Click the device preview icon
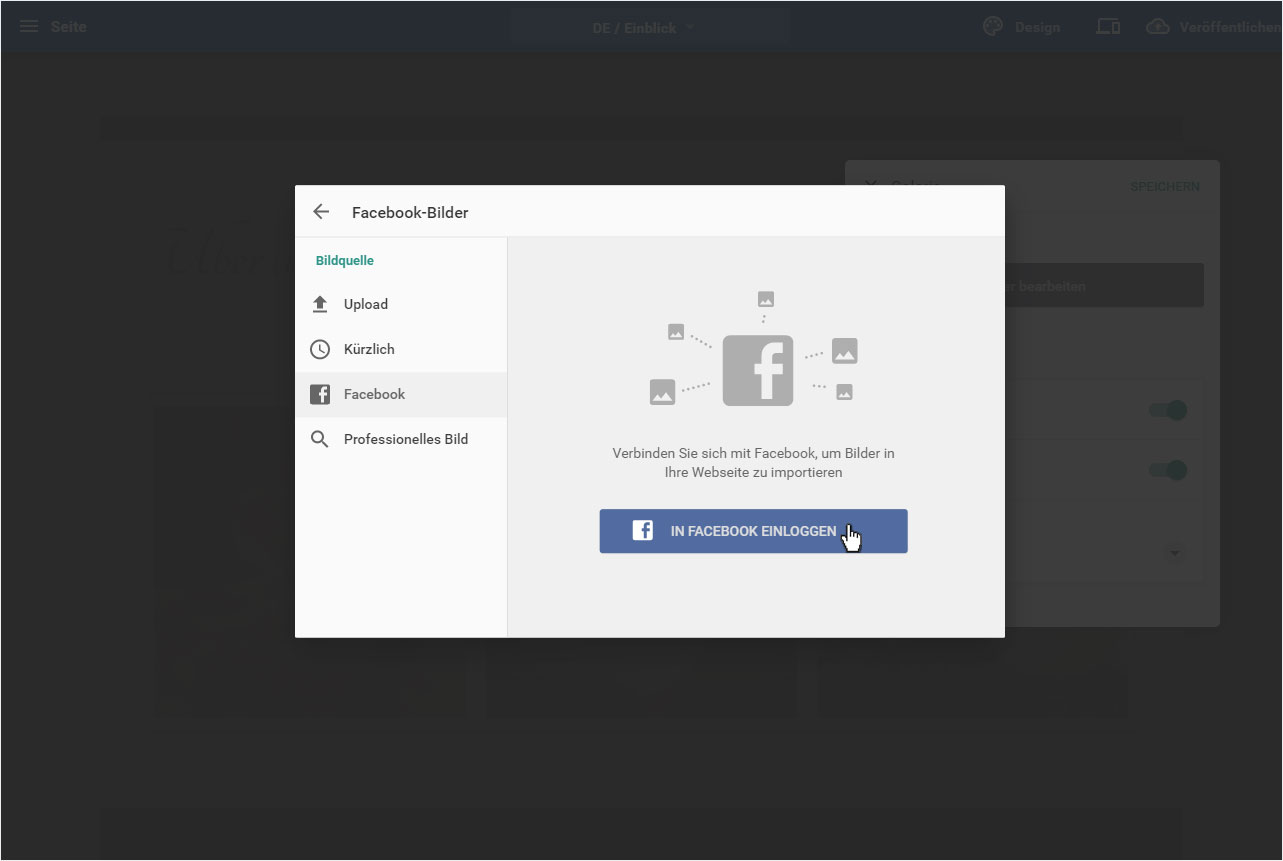1283x861 pixels. 1108,27
